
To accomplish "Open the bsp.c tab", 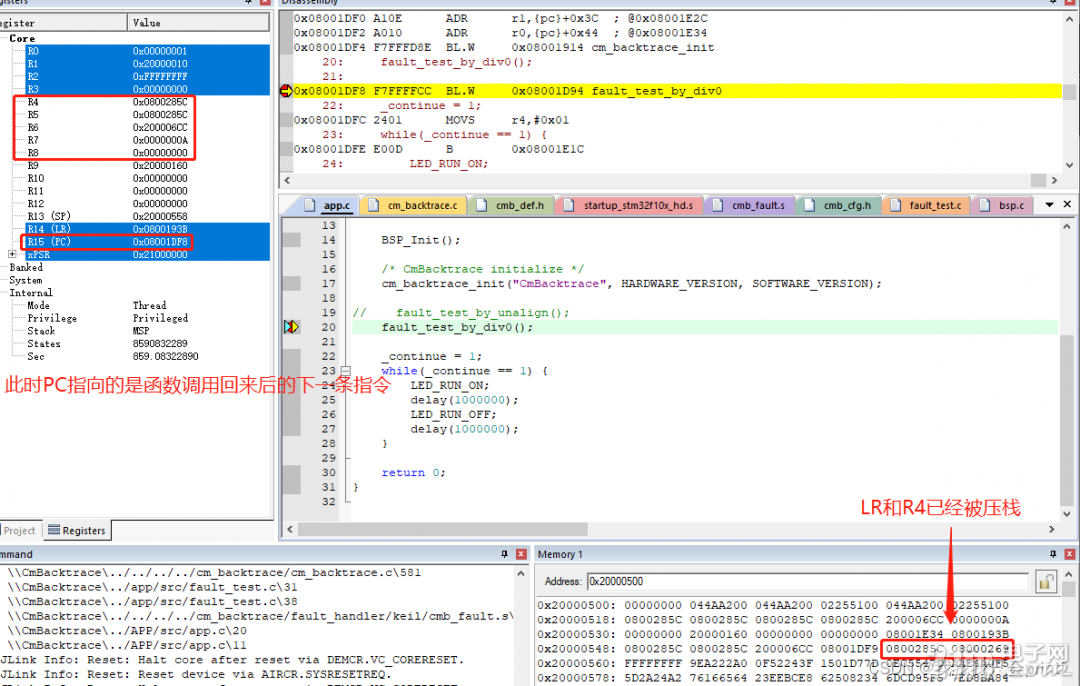I will 1003,205.
